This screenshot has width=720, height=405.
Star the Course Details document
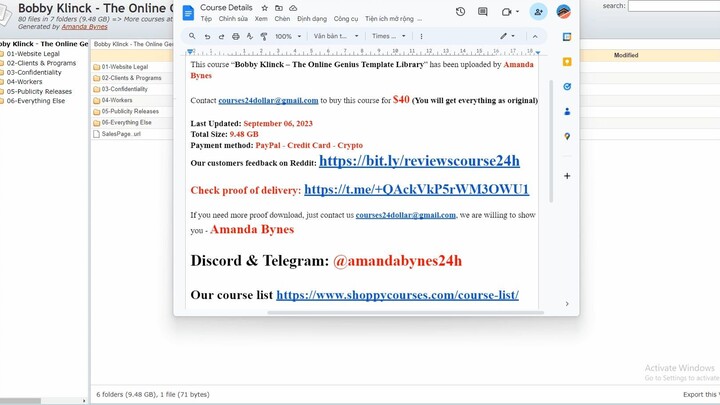tap(264, 8)
